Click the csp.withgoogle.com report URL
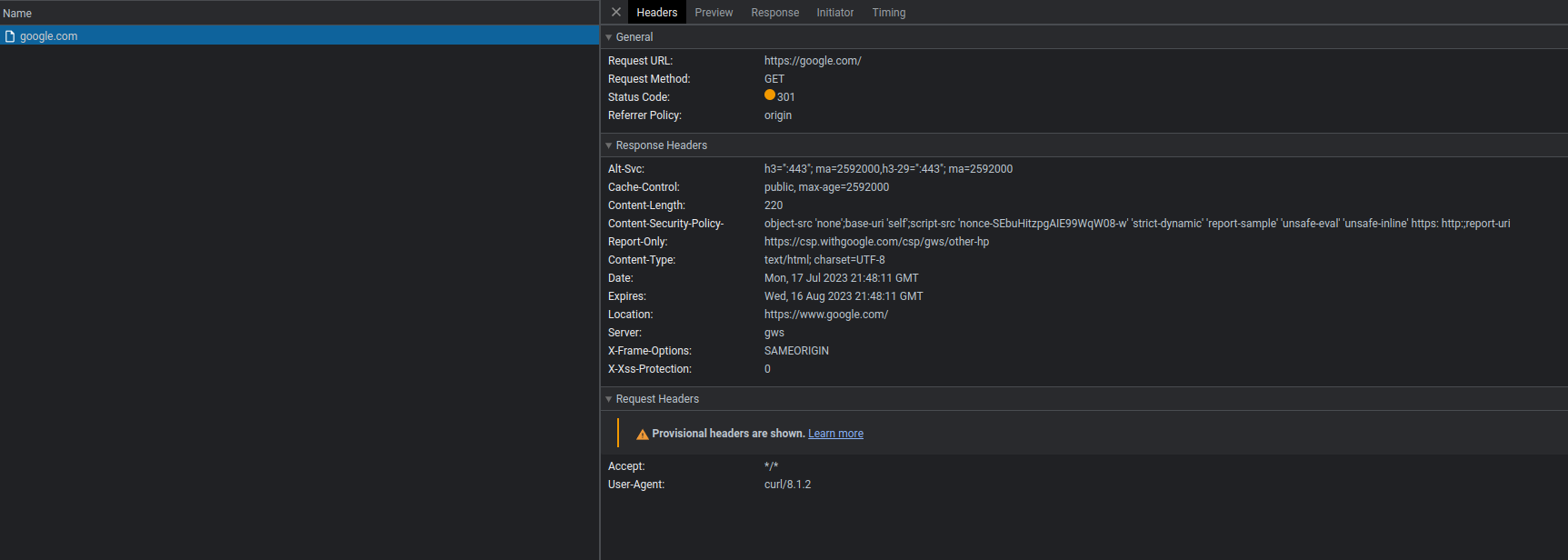 pos(876,242)
